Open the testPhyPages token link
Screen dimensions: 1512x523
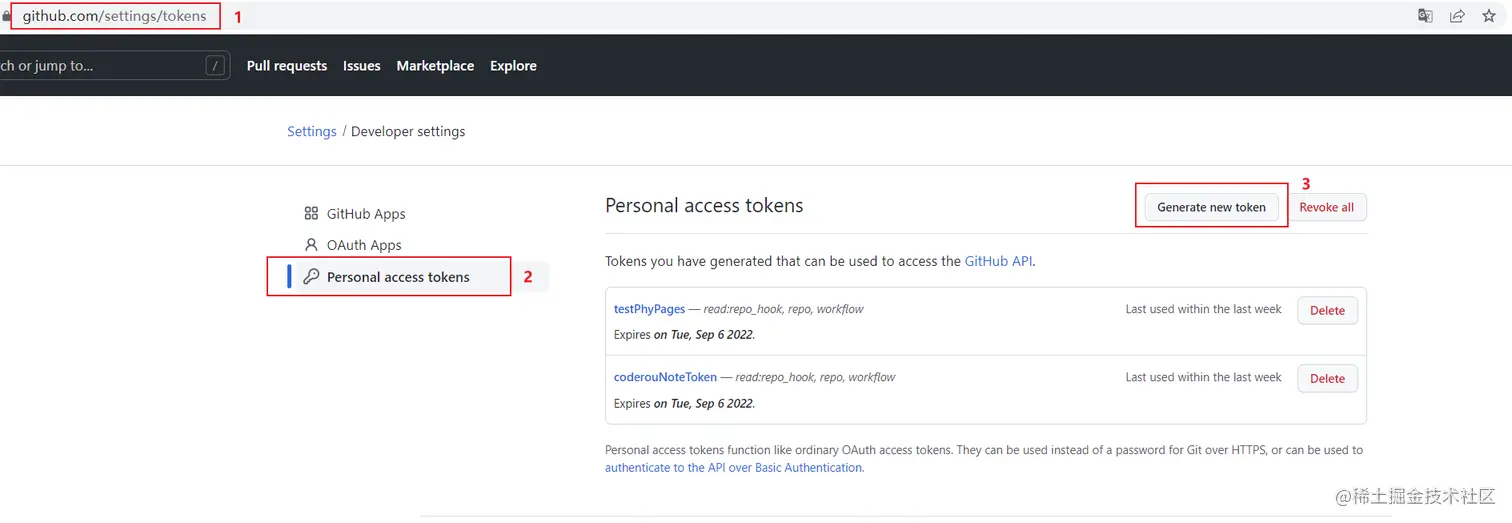coord(649,309)
